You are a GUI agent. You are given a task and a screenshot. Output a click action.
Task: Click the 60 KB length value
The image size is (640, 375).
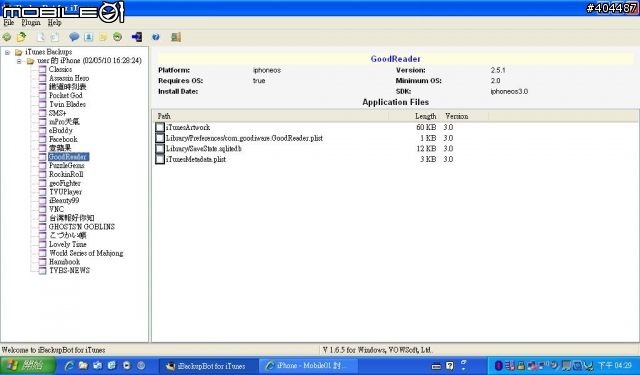[x=426, y=127]
